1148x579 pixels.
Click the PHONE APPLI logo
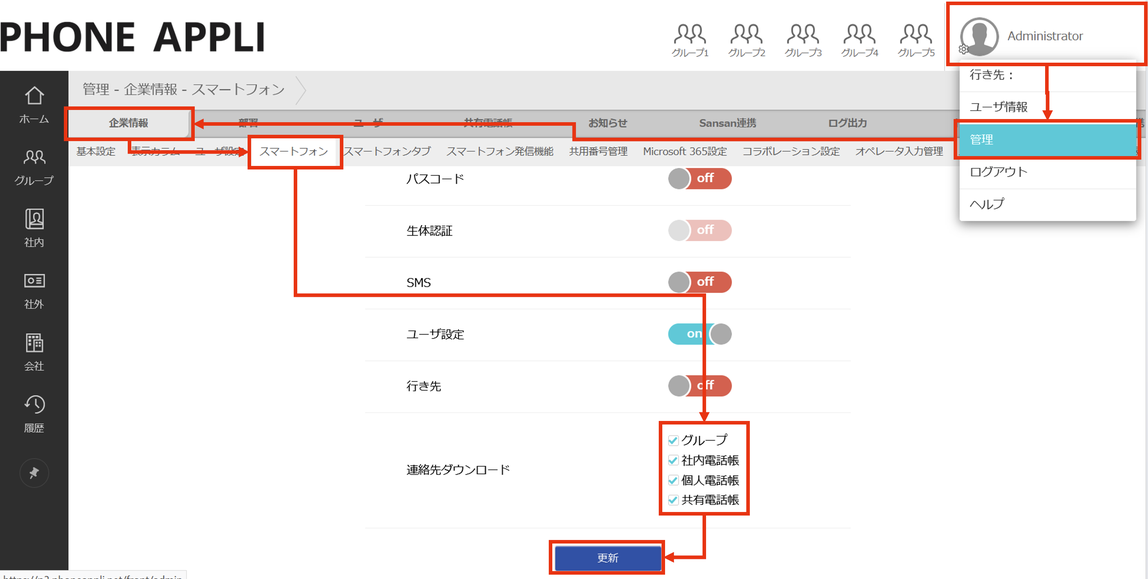coord(133,37)
